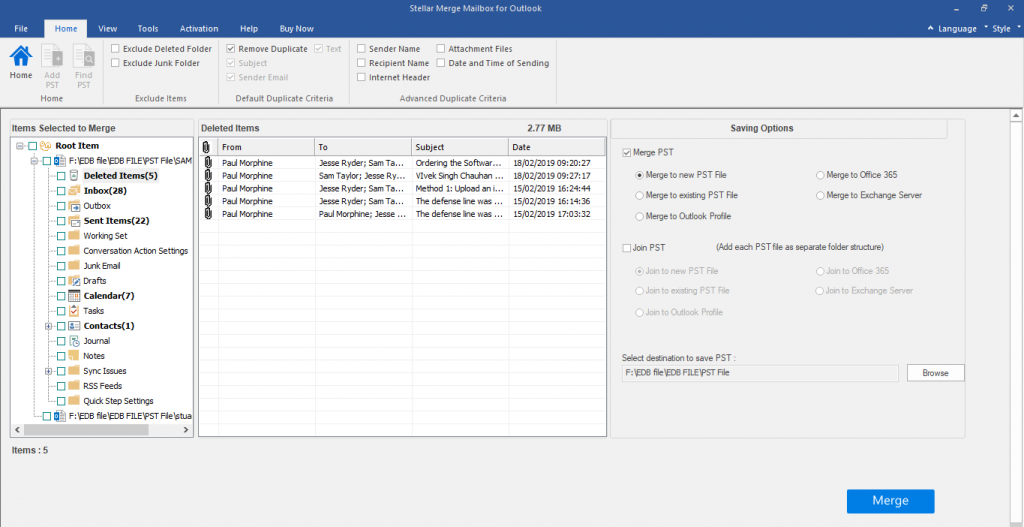
Task: Select Merge to Outlook Profile option
Action: [x=639, y=216]
